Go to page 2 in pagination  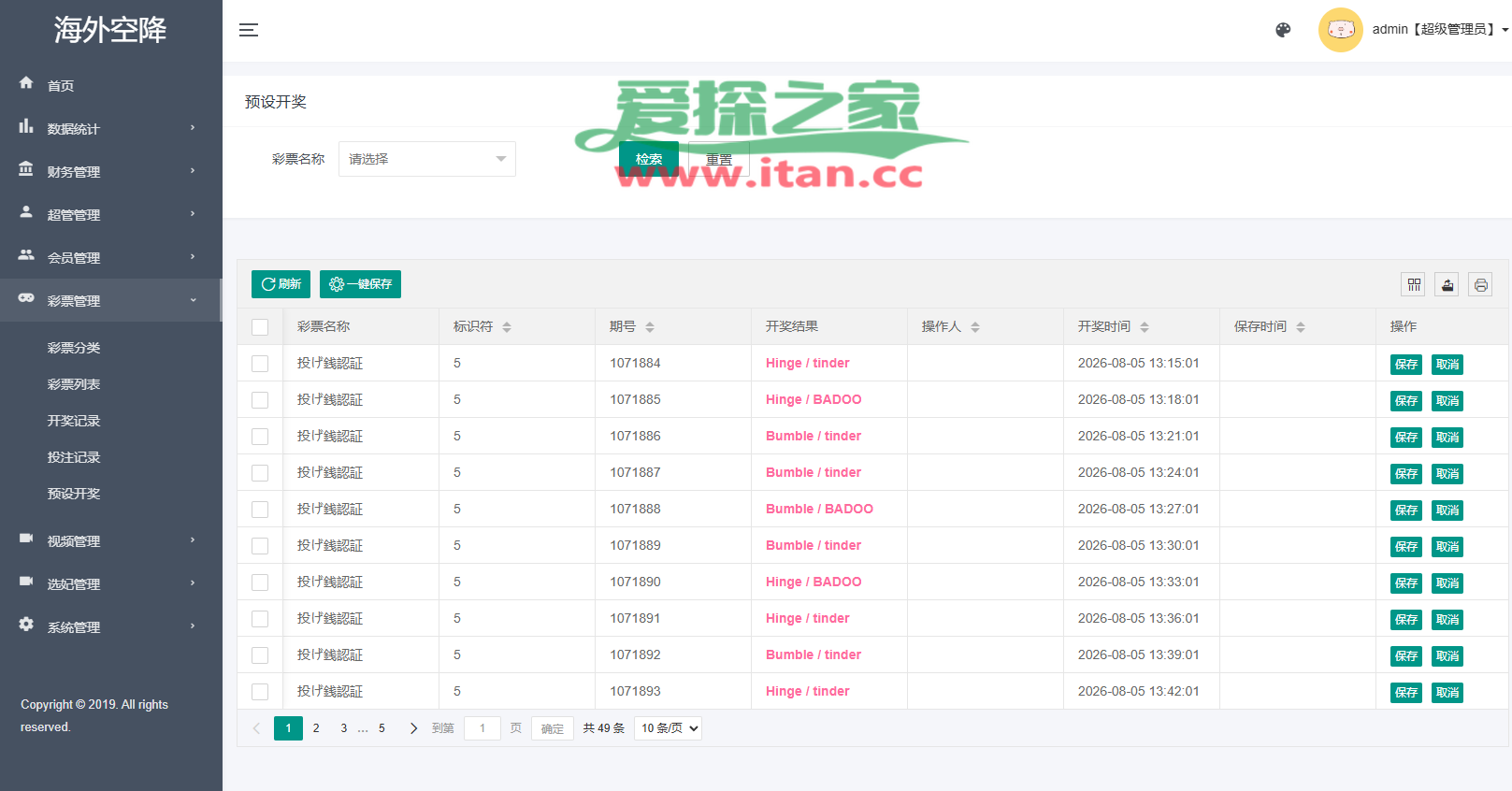[316, 728]
